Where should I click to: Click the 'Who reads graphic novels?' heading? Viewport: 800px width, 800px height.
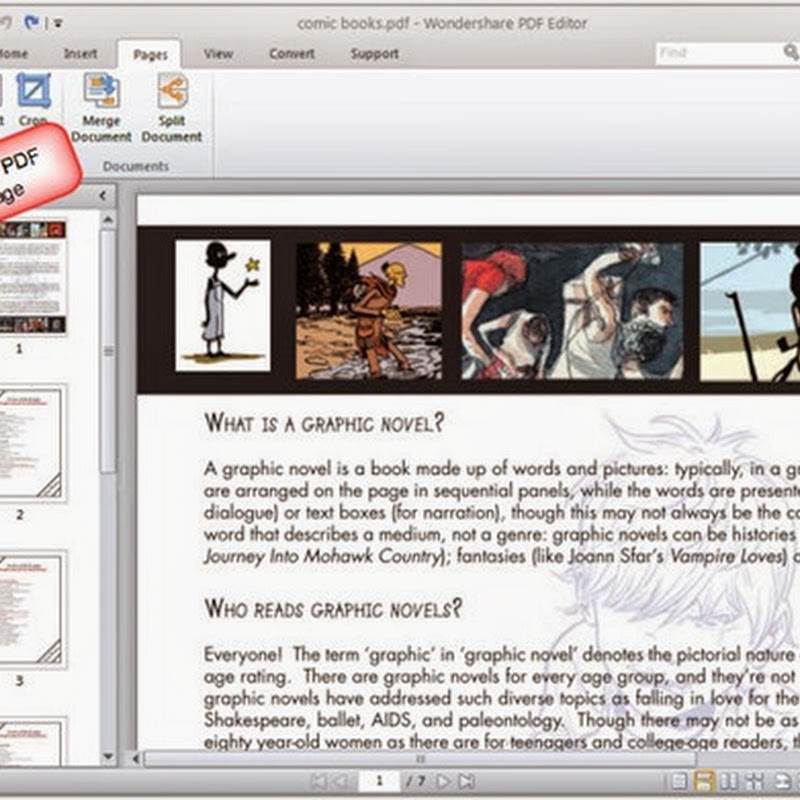click(x=333, y=609)
